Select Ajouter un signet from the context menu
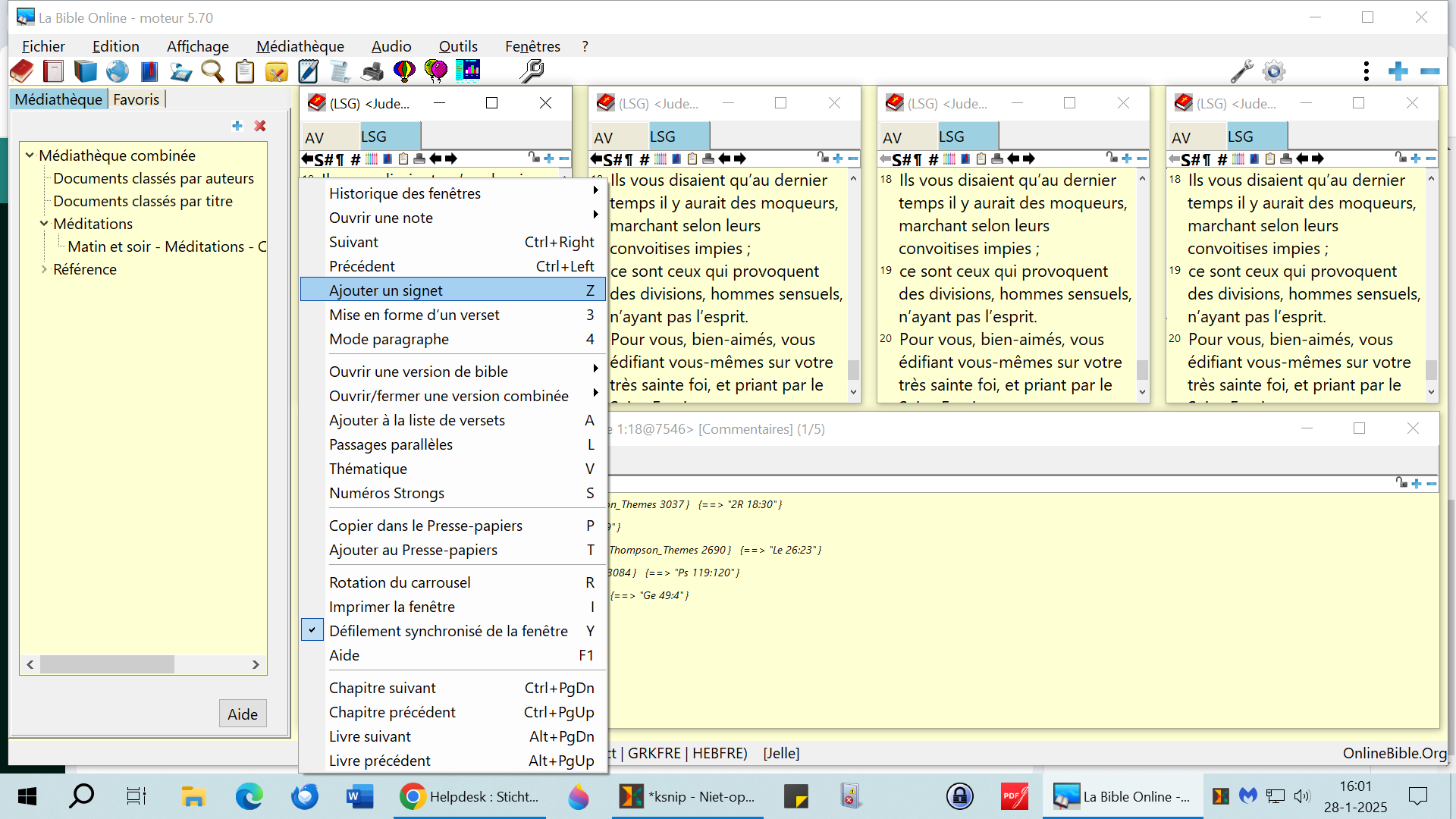1456x819 pixels. pos(386,290)
